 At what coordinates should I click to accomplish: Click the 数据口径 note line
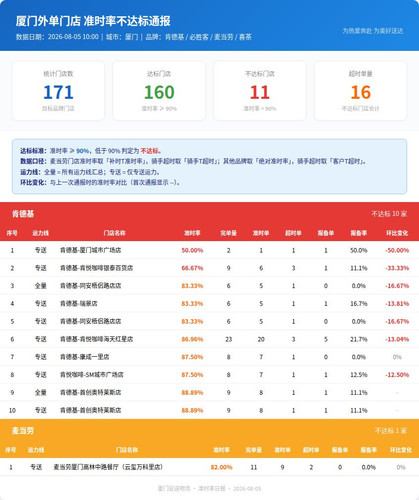[194, 161]
